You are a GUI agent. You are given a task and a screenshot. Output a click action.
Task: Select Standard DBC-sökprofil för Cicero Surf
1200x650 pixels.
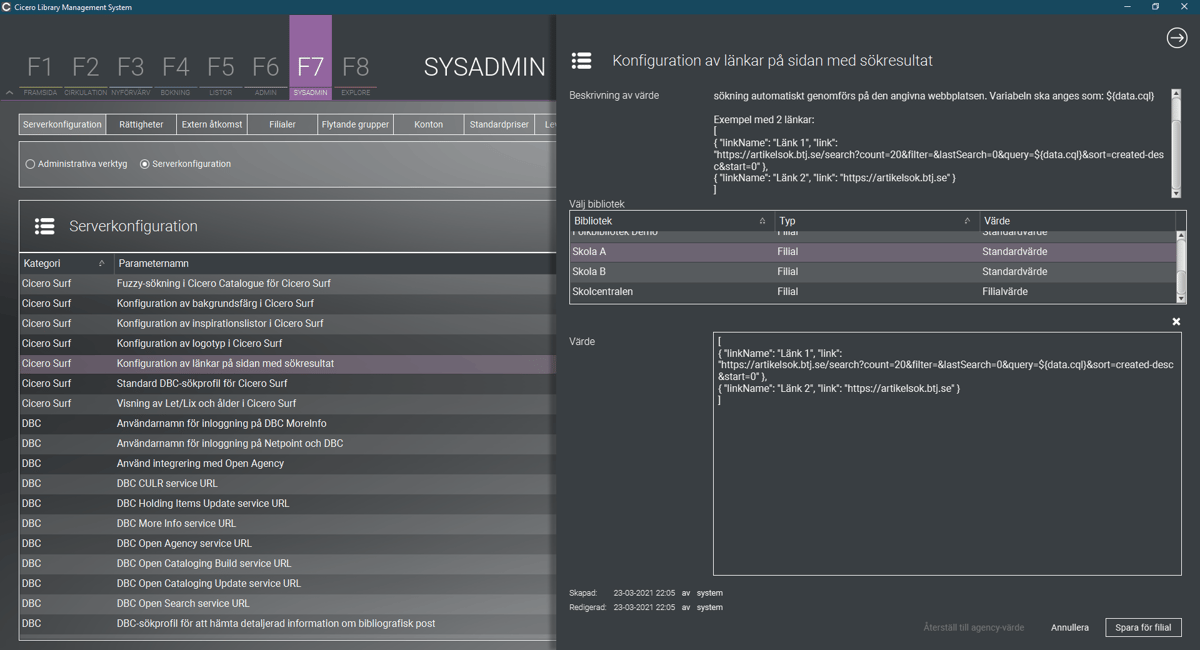[x=287, y=383]
